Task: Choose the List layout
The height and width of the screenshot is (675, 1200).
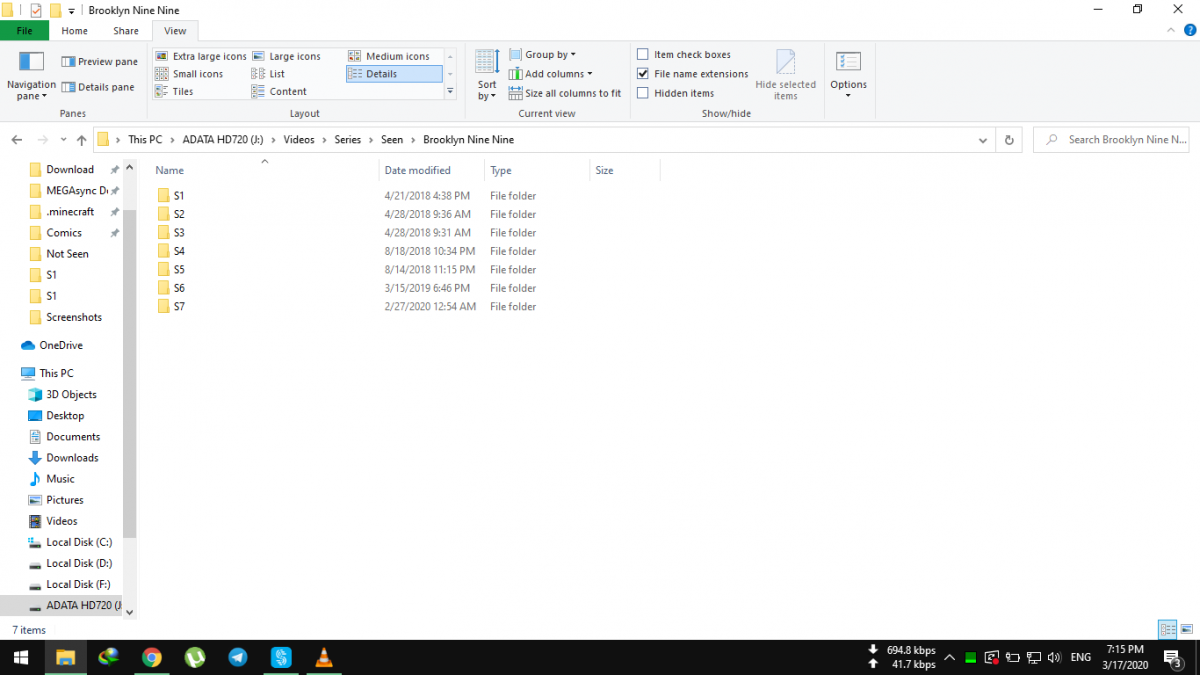Action: 268,74
